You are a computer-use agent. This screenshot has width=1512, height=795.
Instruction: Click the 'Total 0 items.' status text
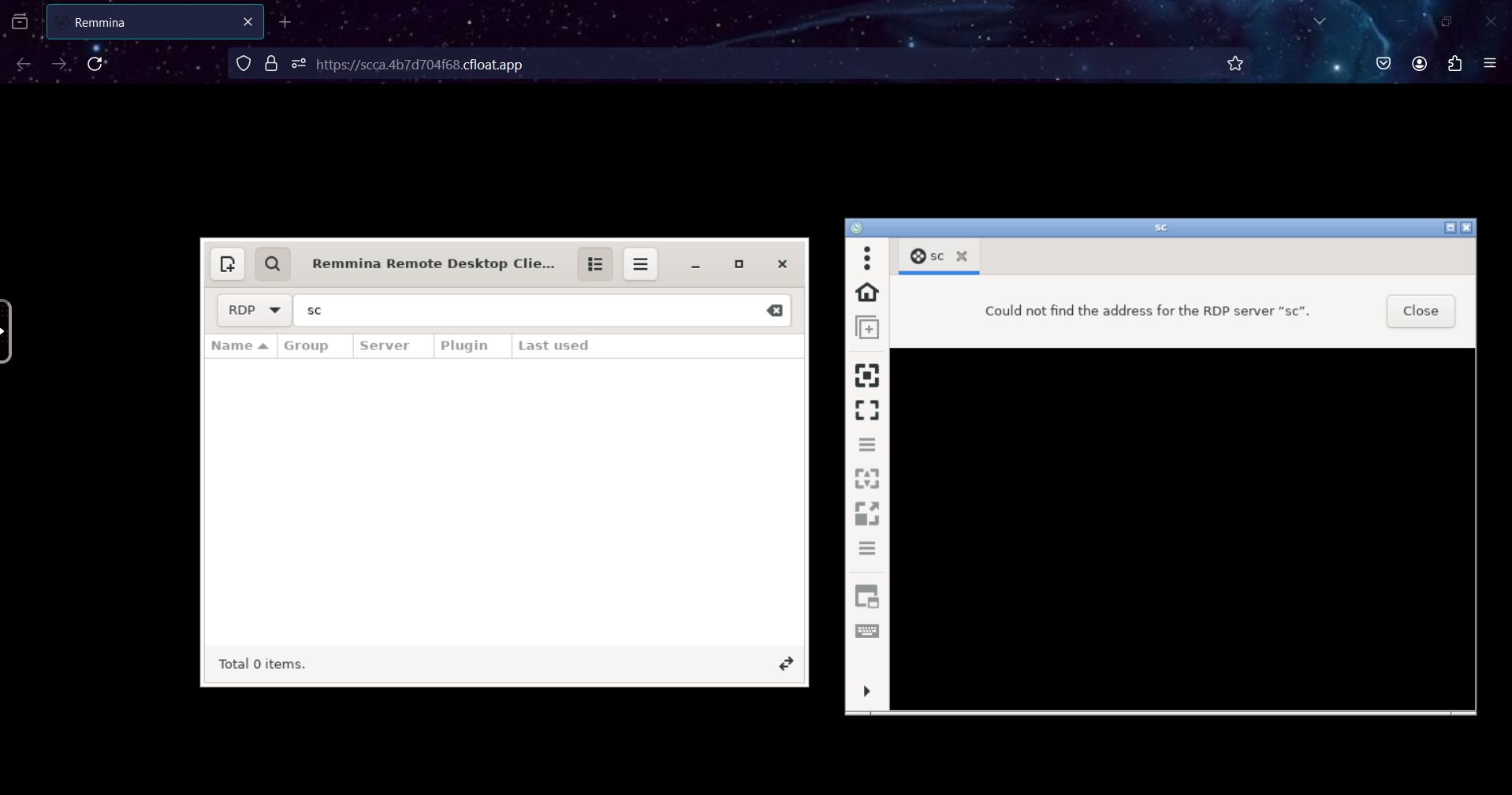[262, 664]
